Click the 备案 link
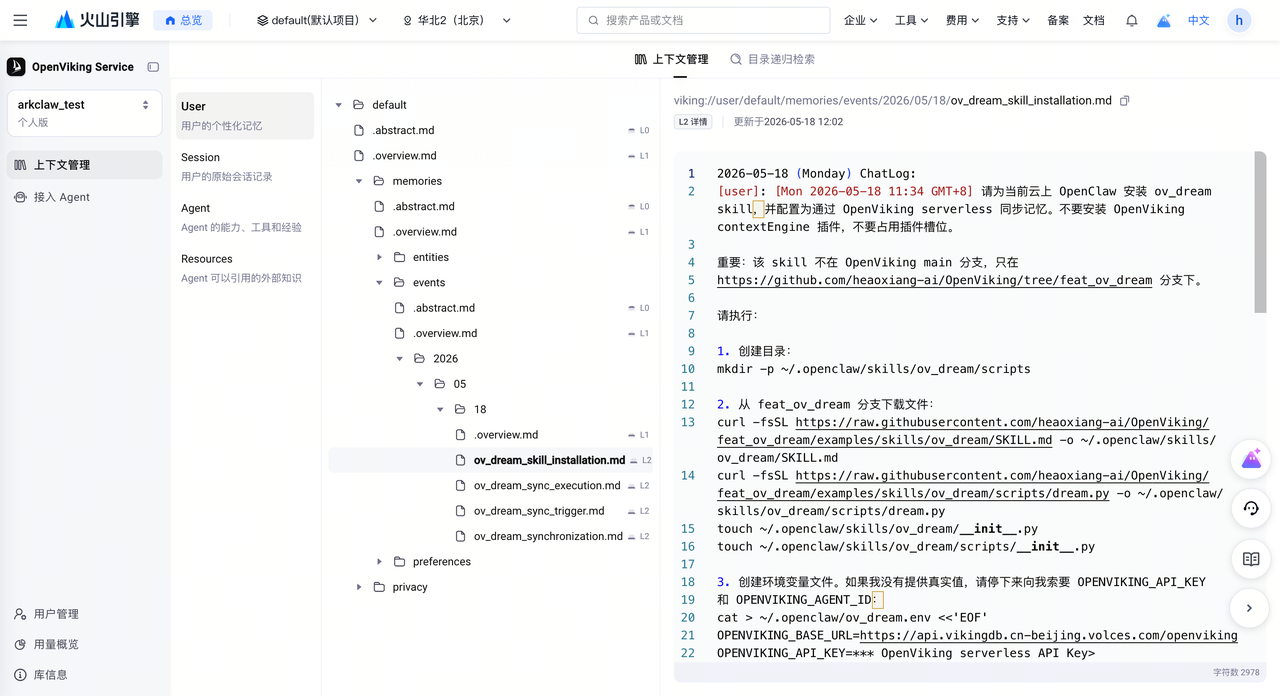The height and width of the screenshot is (696, 1280). 1058,20
